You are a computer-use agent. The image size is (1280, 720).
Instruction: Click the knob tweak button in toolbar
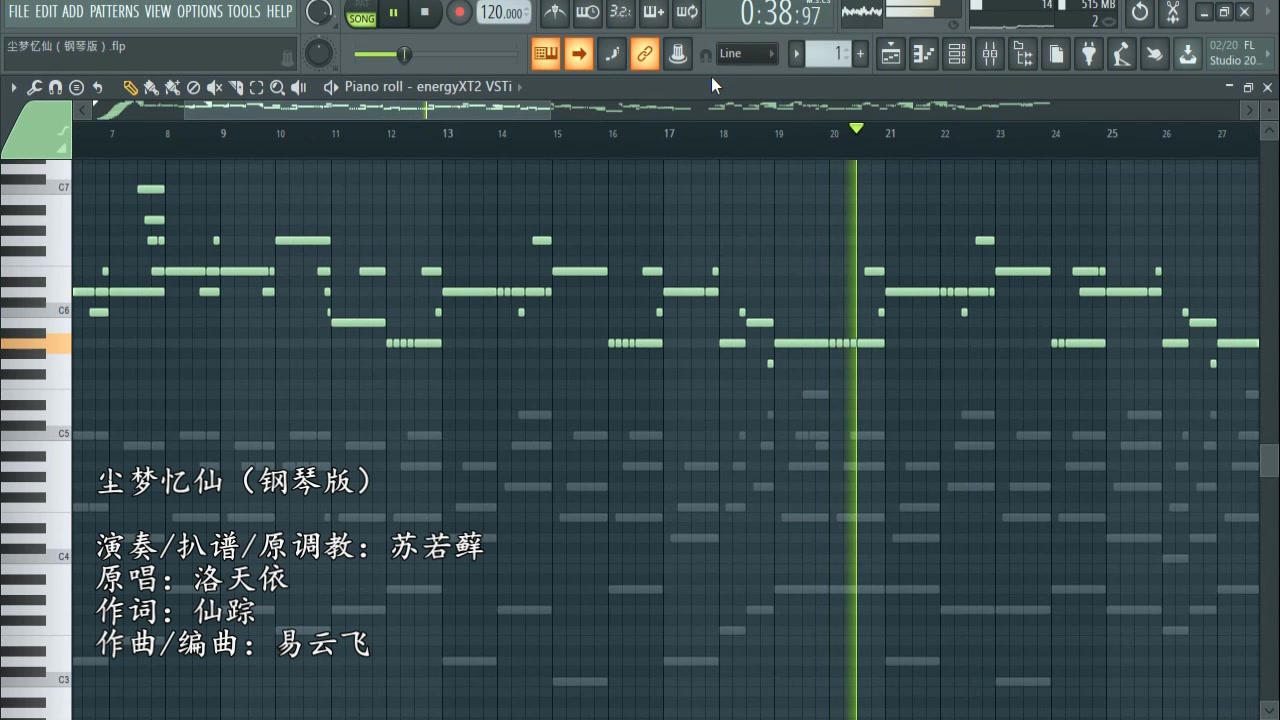coord(678,54)
